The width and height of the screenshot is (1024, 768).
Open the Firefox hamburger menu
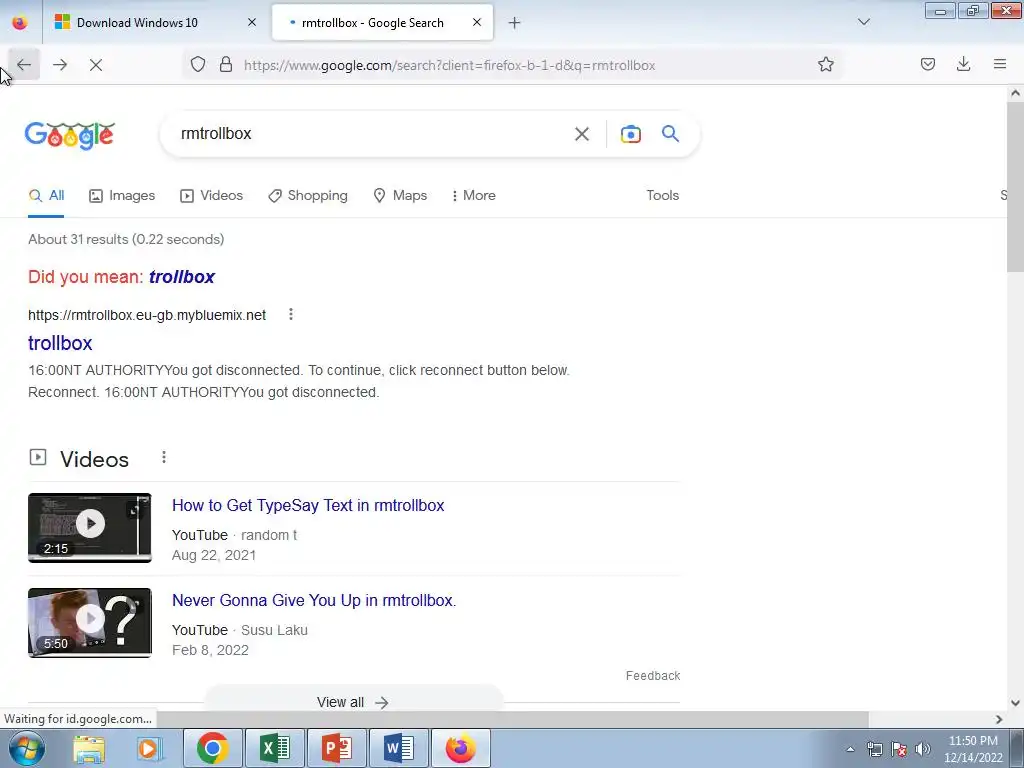[999, 64]
